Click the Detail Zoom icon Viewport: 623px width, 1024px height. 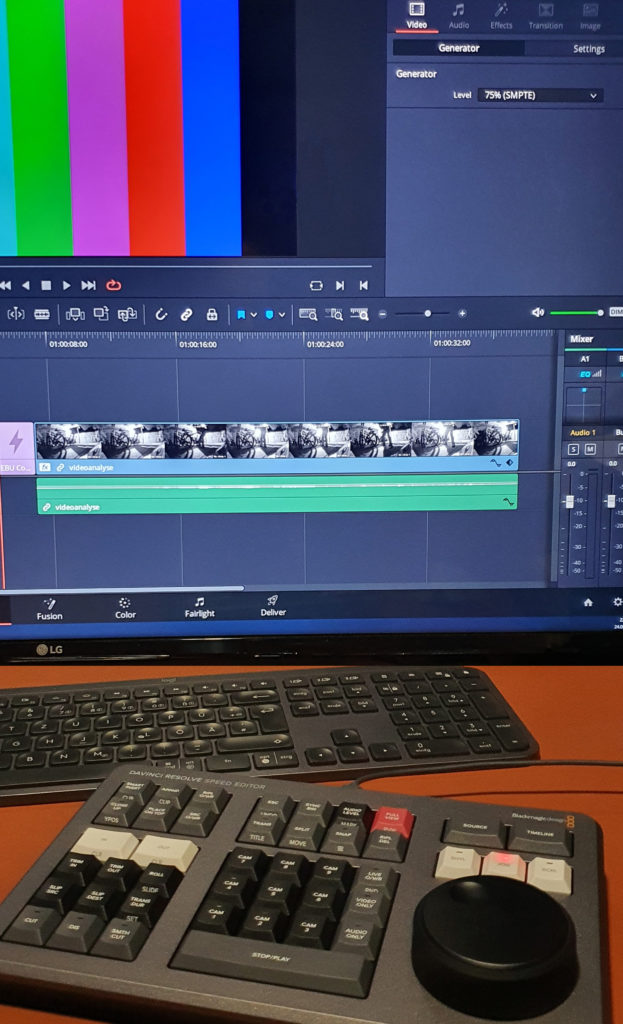click(334, 314)
